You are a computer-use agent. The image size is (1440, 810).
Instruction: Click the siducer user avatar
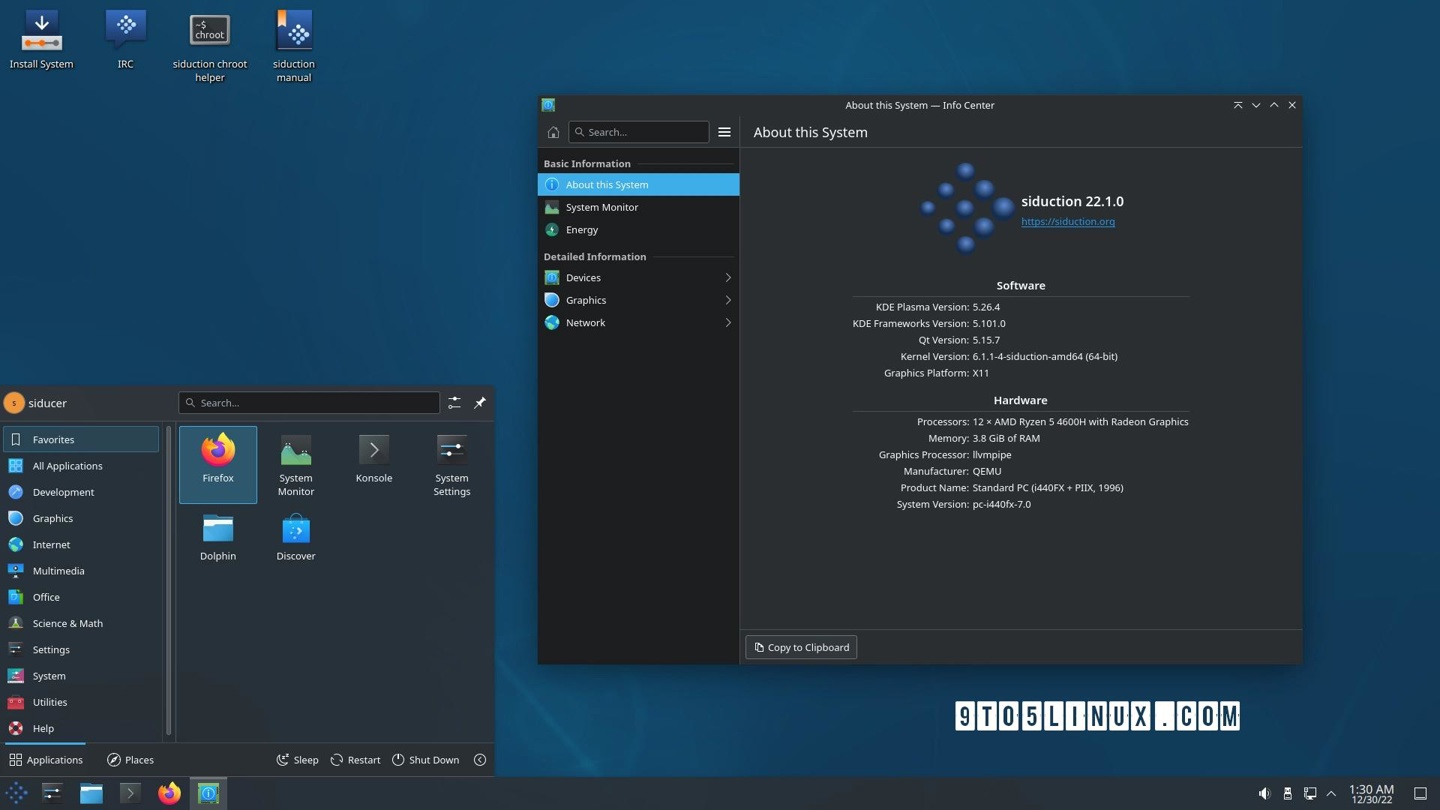pyautogui.click(x=14, y=403)
